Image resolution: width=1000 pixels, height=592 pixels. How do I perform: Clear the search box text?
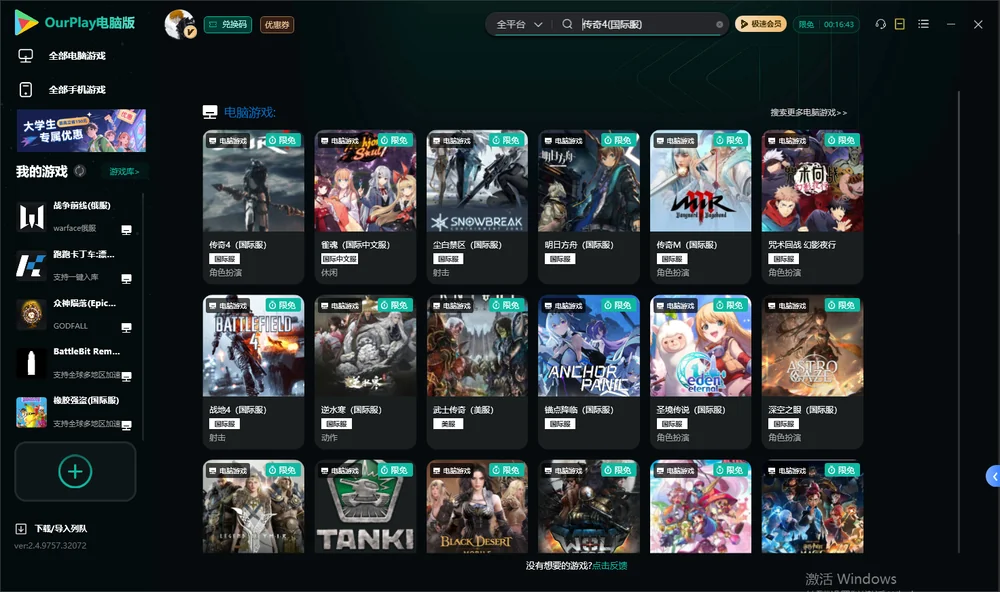(x=719, y=25)
